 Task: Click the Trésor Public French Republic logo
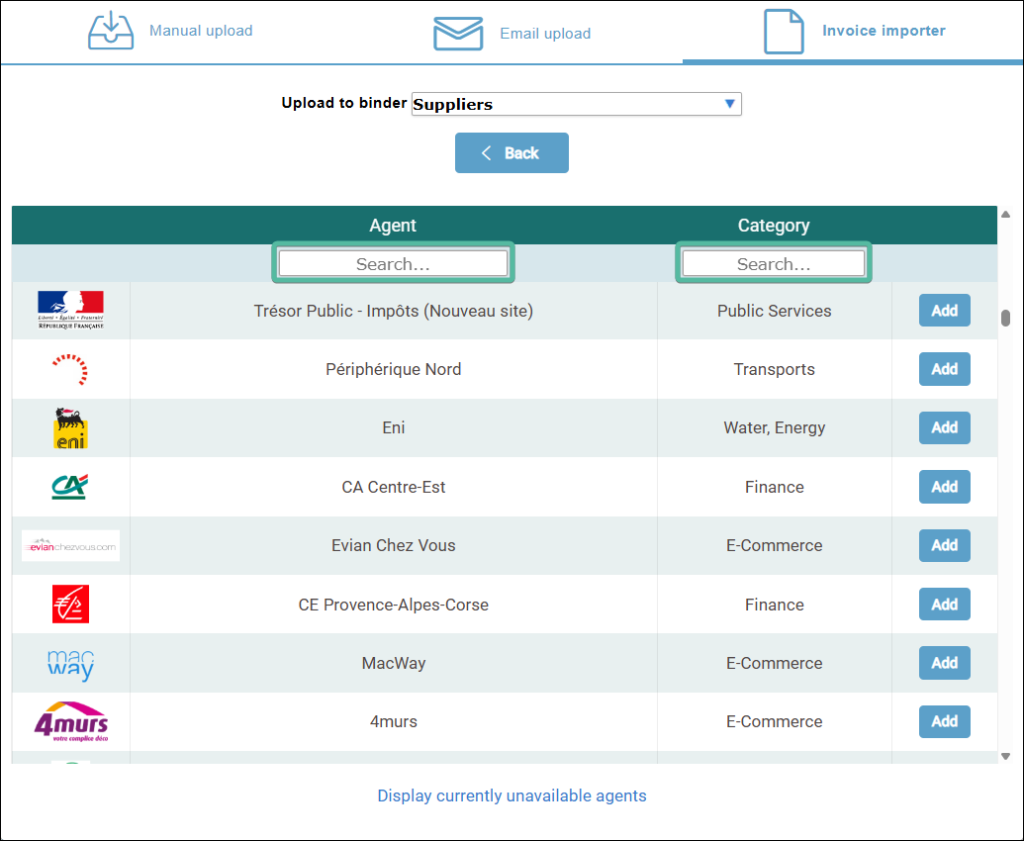pyautogui.click(x=71, y=310)
